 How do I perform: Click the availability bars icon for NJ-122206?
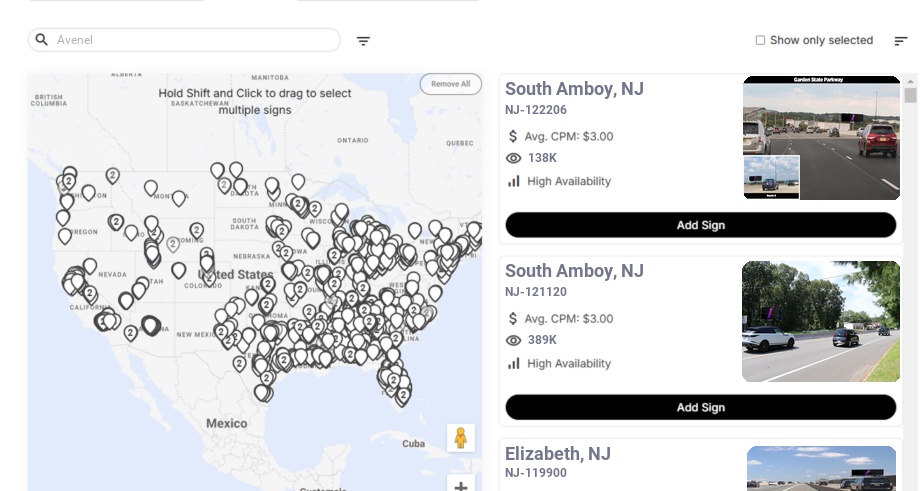[514, 181]
